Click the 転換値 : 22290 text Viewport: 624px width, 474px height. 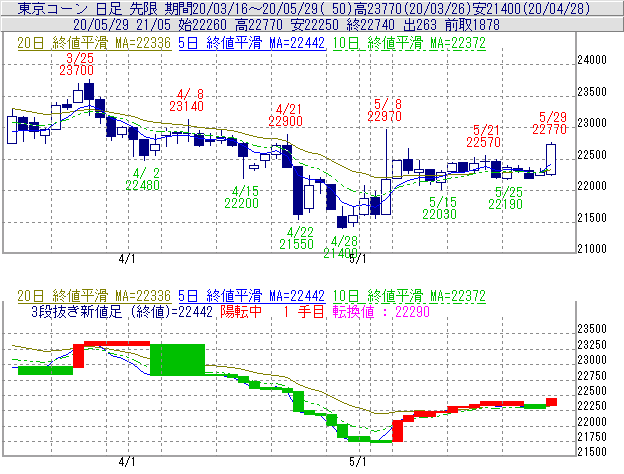(381, 312)
